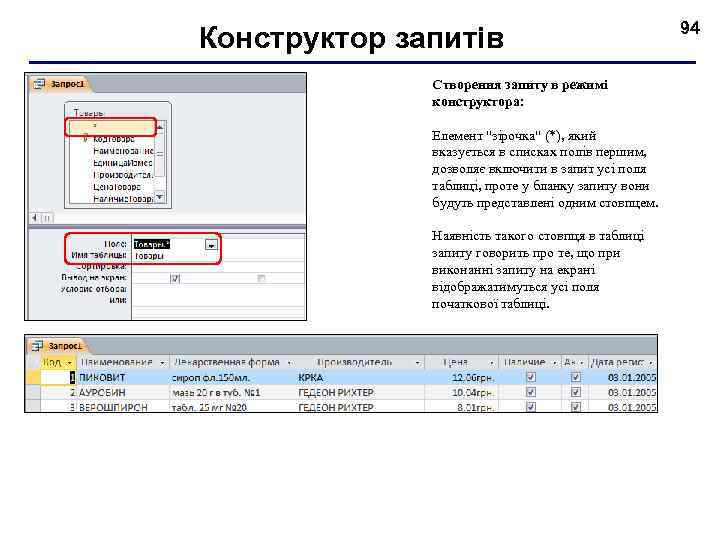Select the НаличиеТовара field in the list

click(123, 199)
